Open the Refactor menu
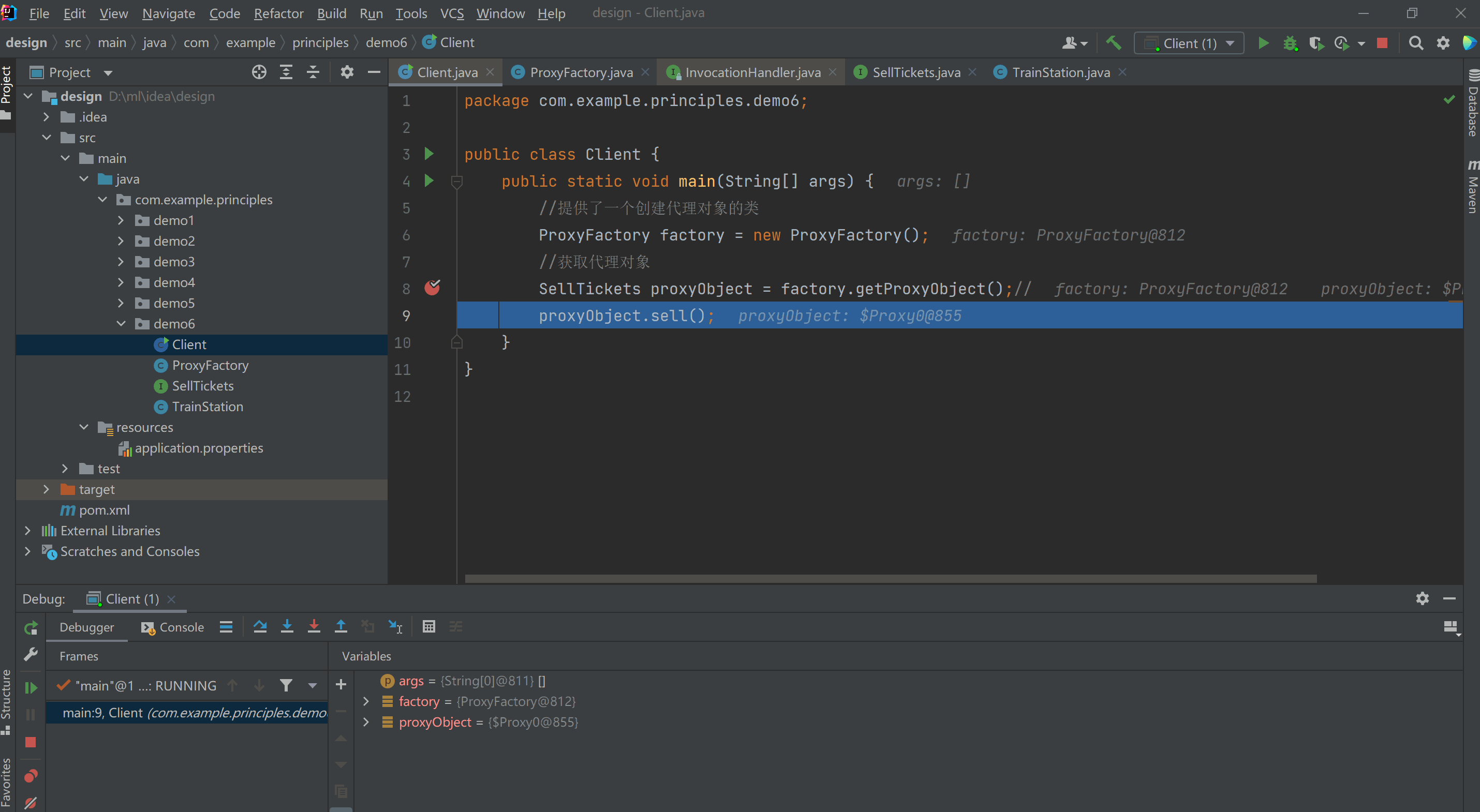The height and width of the screenshot is (812, 1480). (x=278, y=13)
